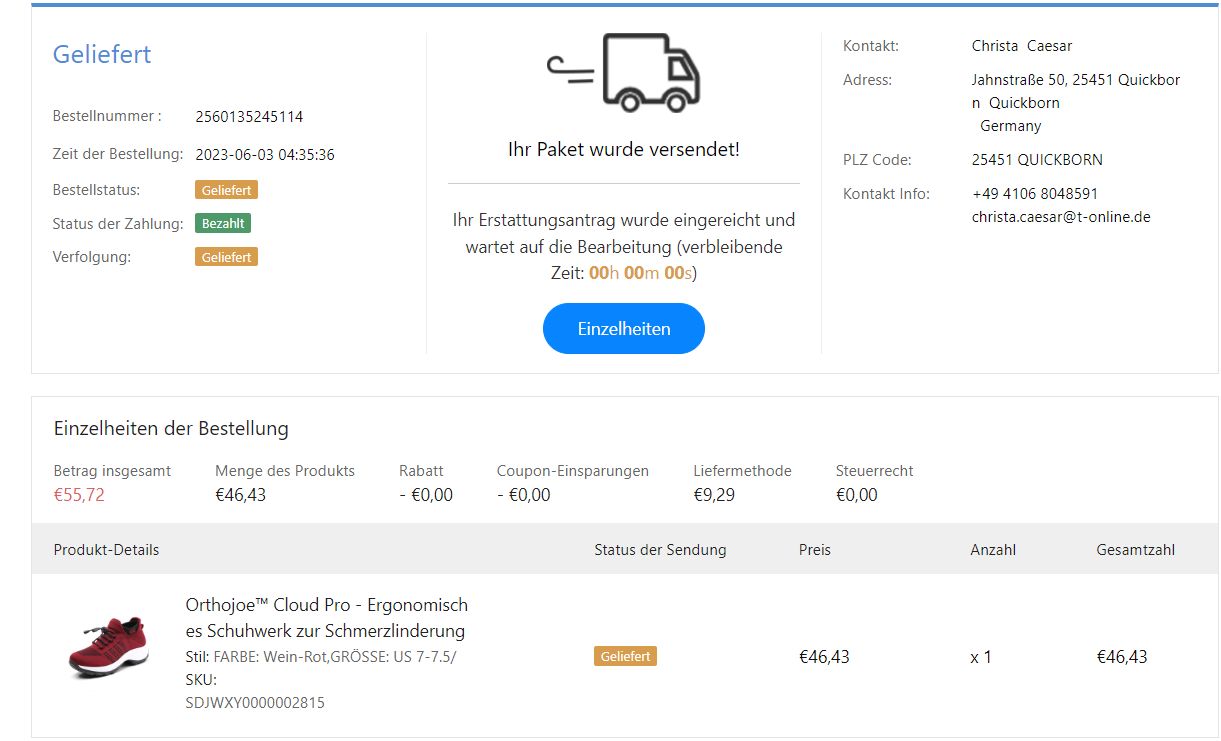Open the red shoe product thumbnail
The image size is (1221, 741).
point(110,647)
